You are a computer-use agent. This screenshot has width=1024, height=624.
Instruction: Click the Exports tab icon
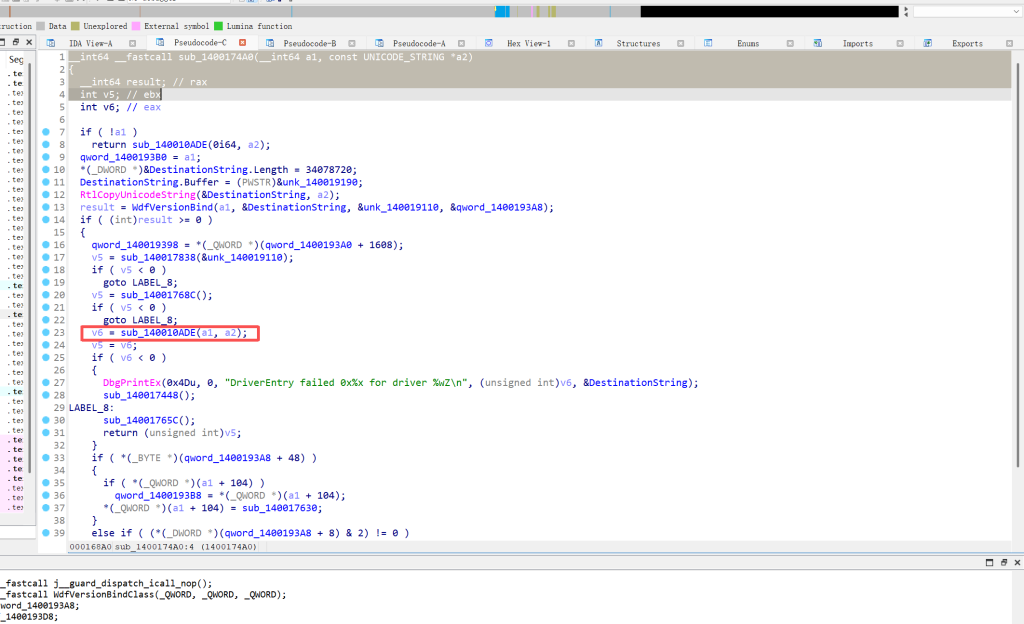927,43
